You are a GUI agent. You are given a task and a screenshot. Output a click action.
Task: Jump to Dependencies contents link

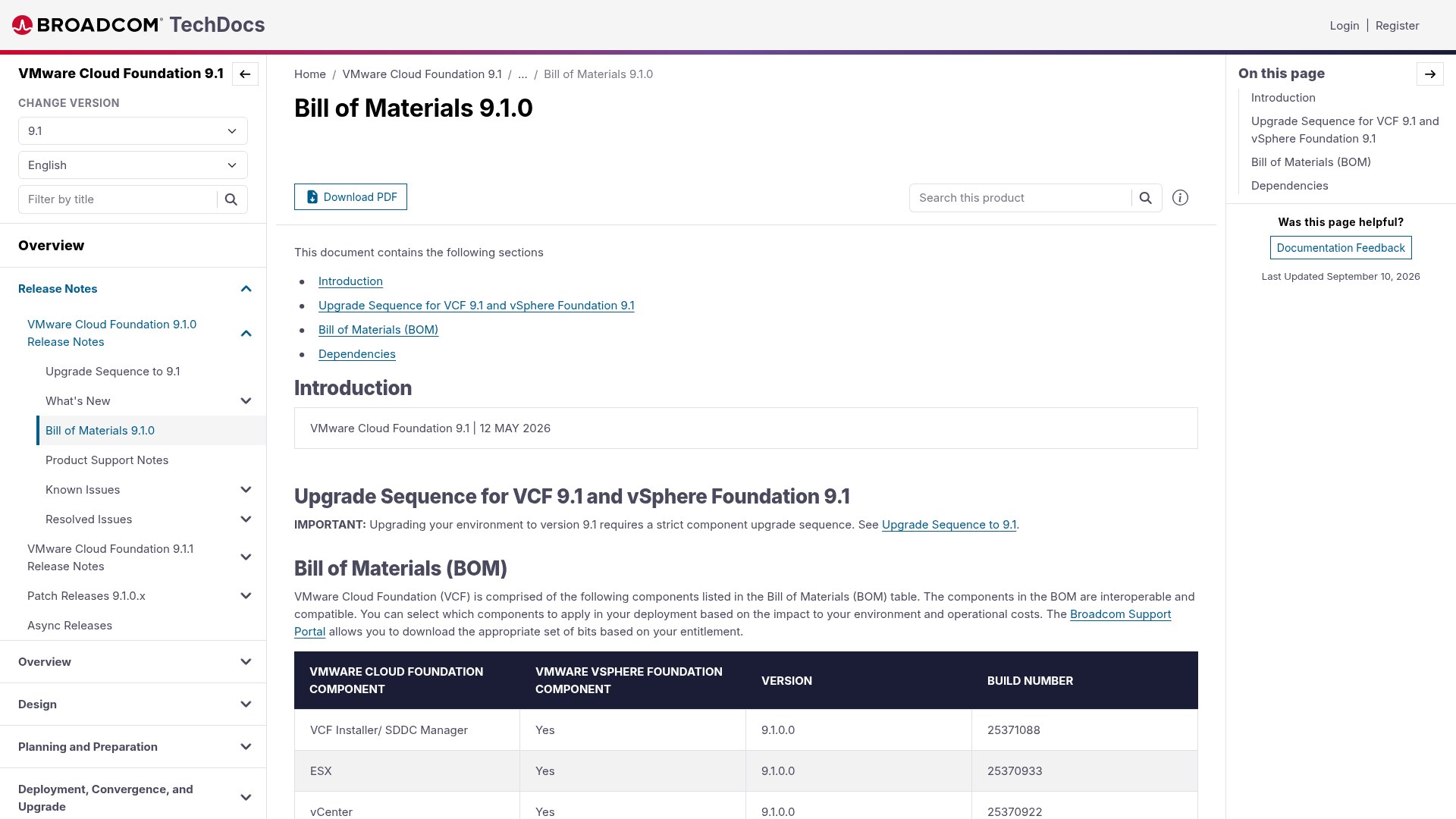357,354
